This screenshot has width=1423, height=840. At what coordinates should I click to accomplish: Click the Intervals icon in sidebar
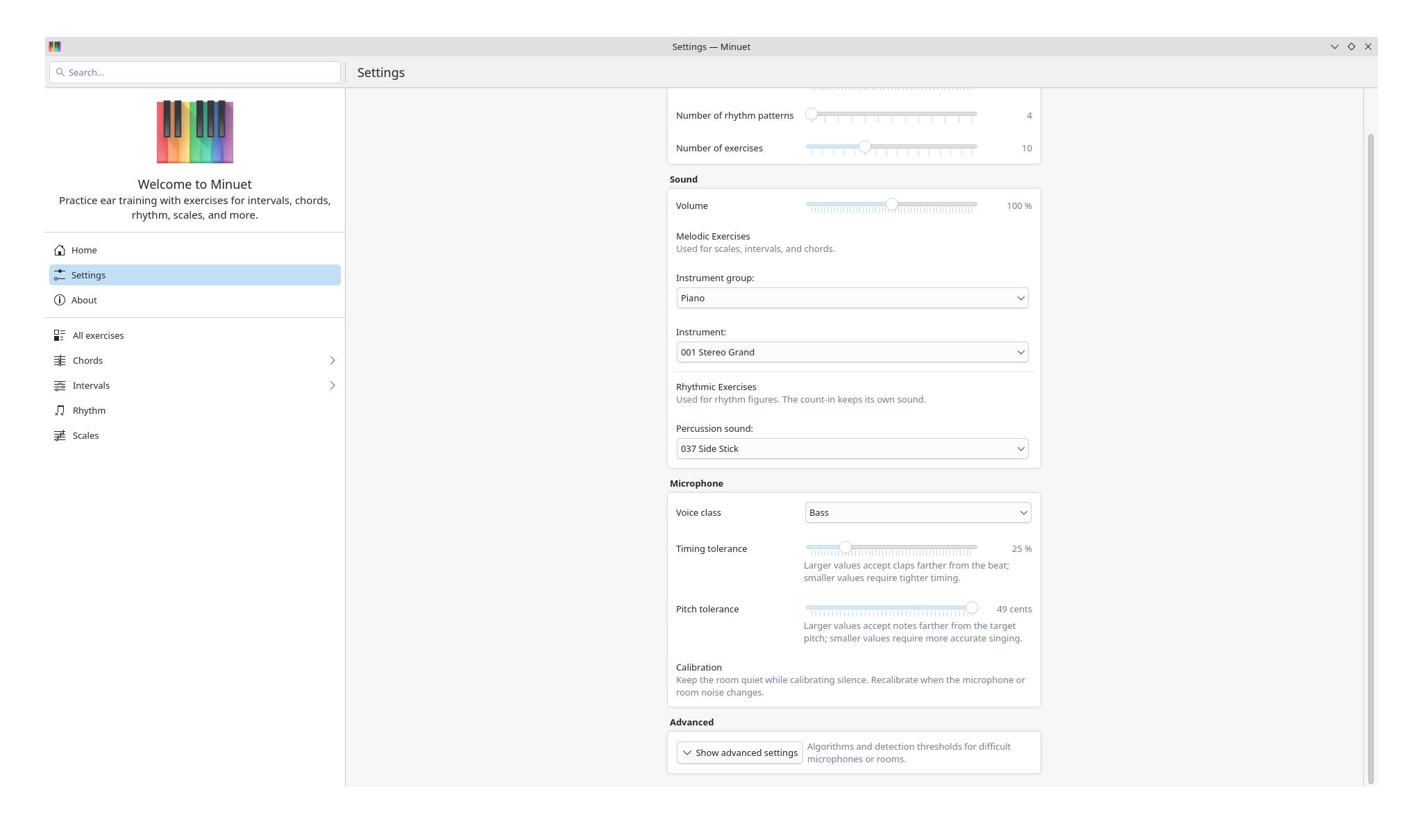coord(60,385)
